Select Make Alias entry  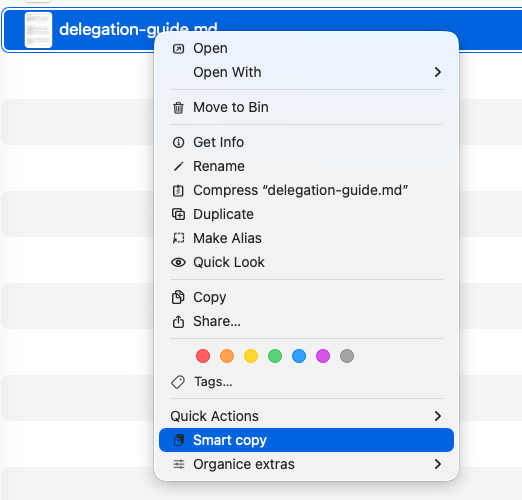click(306, 238)
